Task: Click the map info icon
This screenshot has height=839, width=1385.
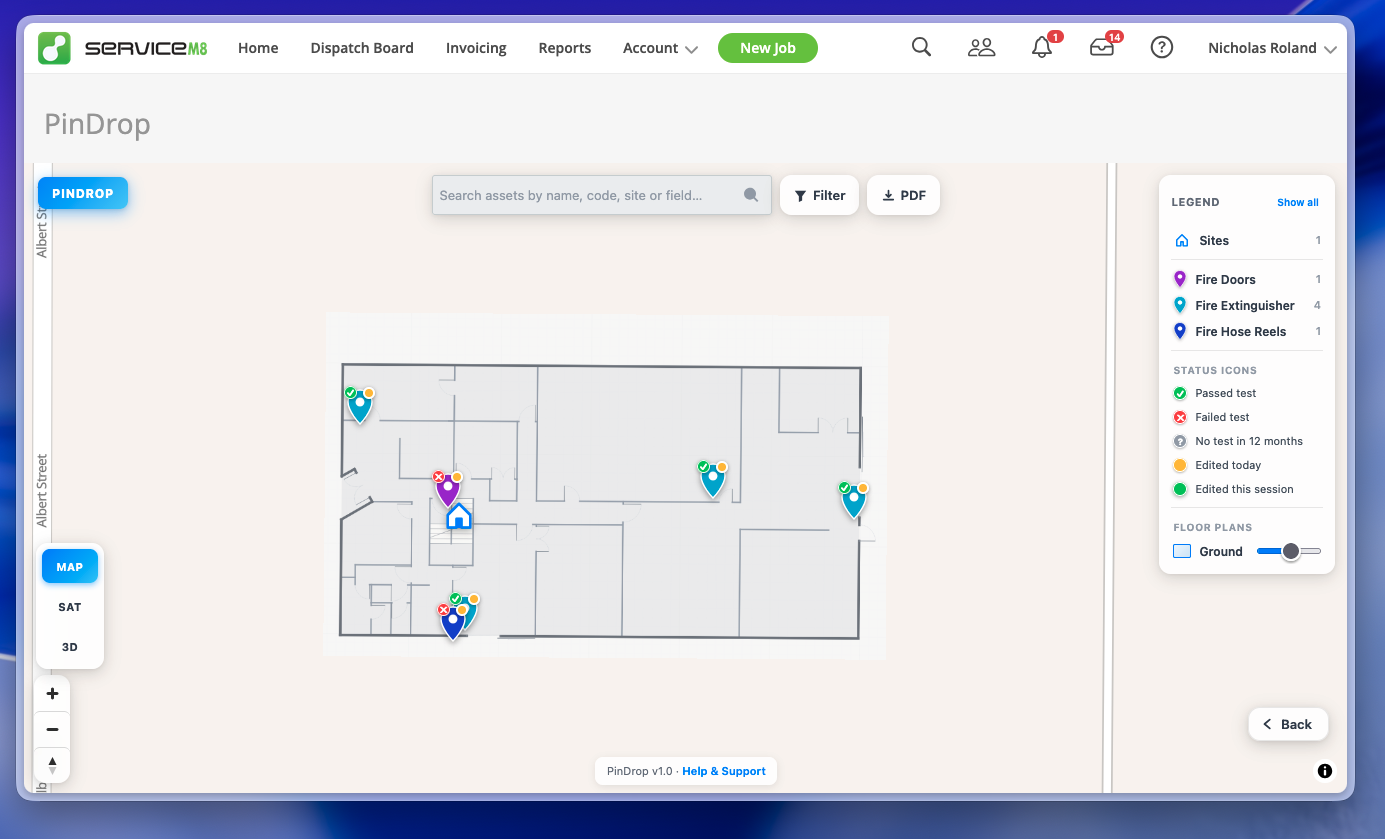Action: [x=1325, y=771]
